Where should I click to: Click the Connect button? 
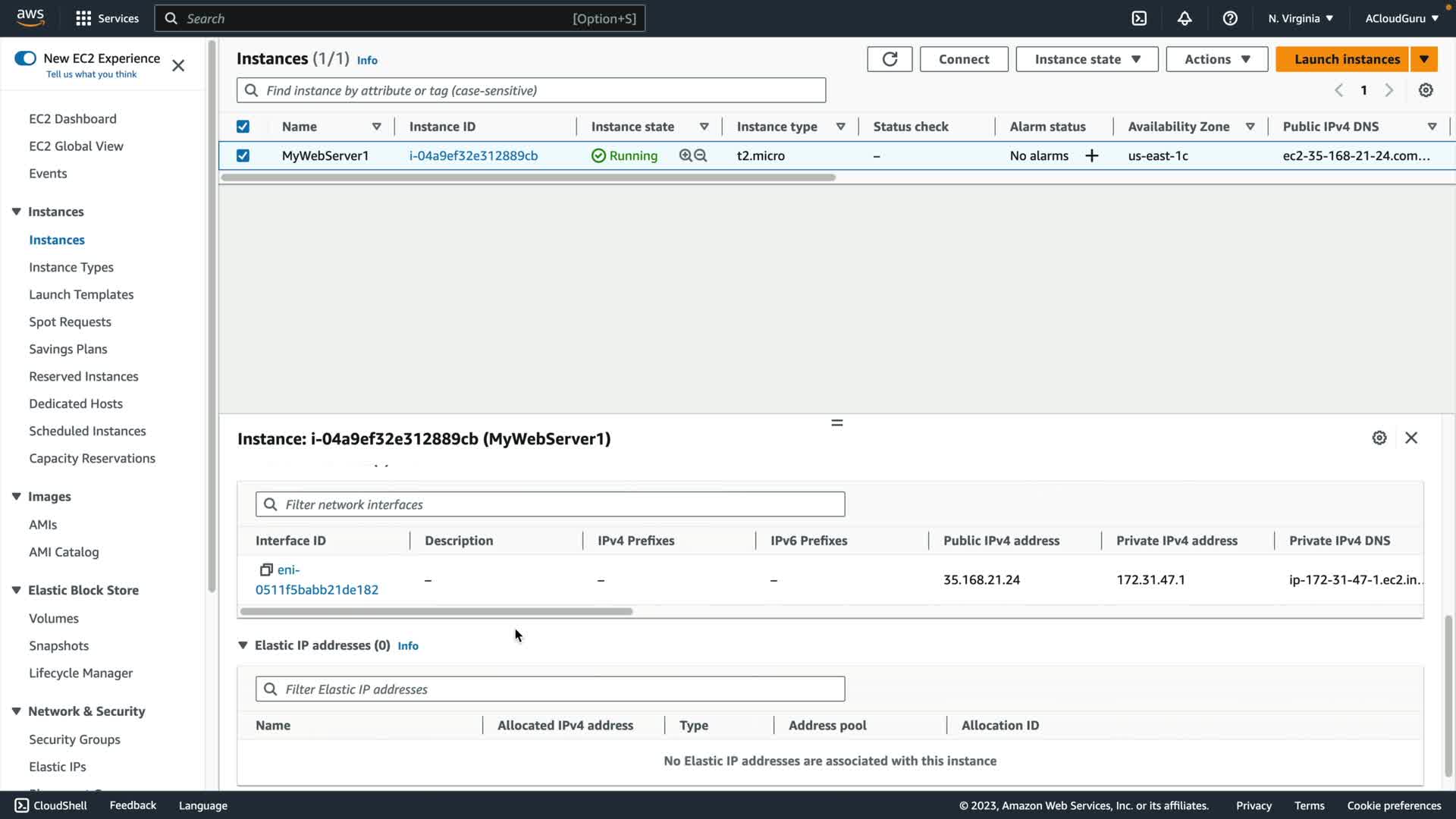[x=963, y=59]
